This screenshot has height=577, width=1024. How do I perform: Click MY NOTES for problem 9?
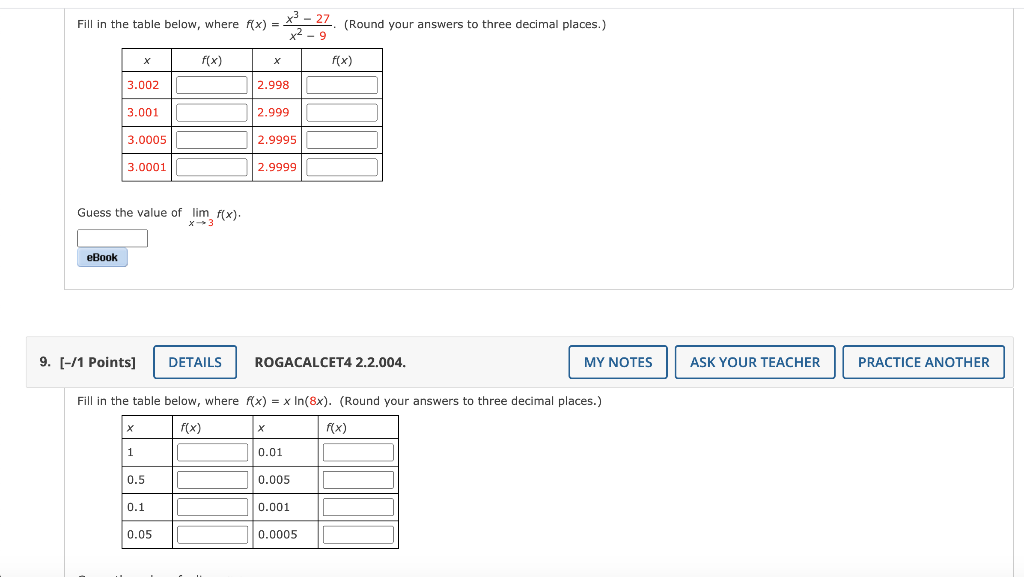(x=617, y=362)
